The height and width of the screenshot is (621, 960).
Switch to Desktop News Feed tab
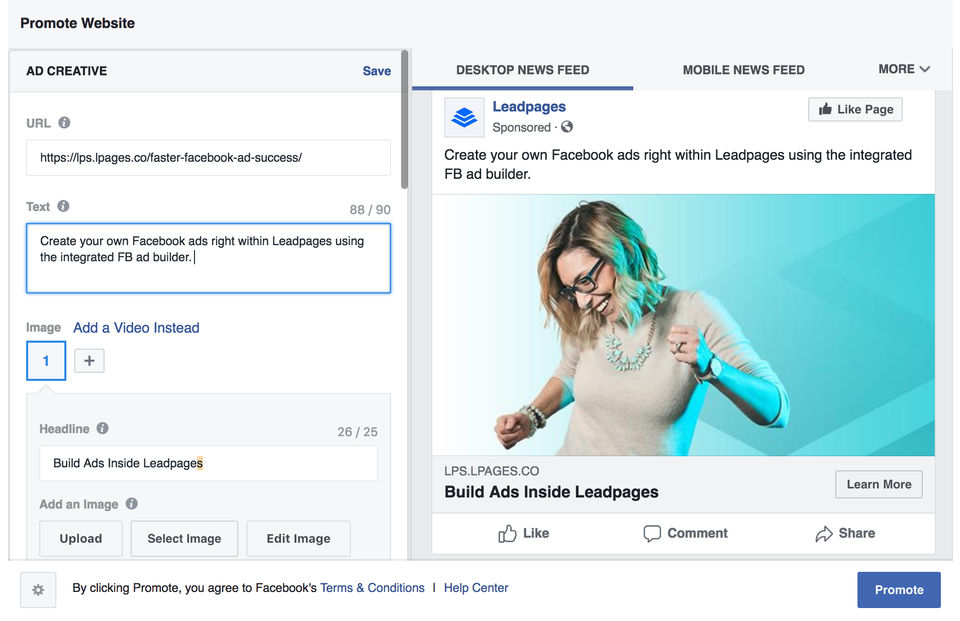pyautogui.click(x=522, y=70)
